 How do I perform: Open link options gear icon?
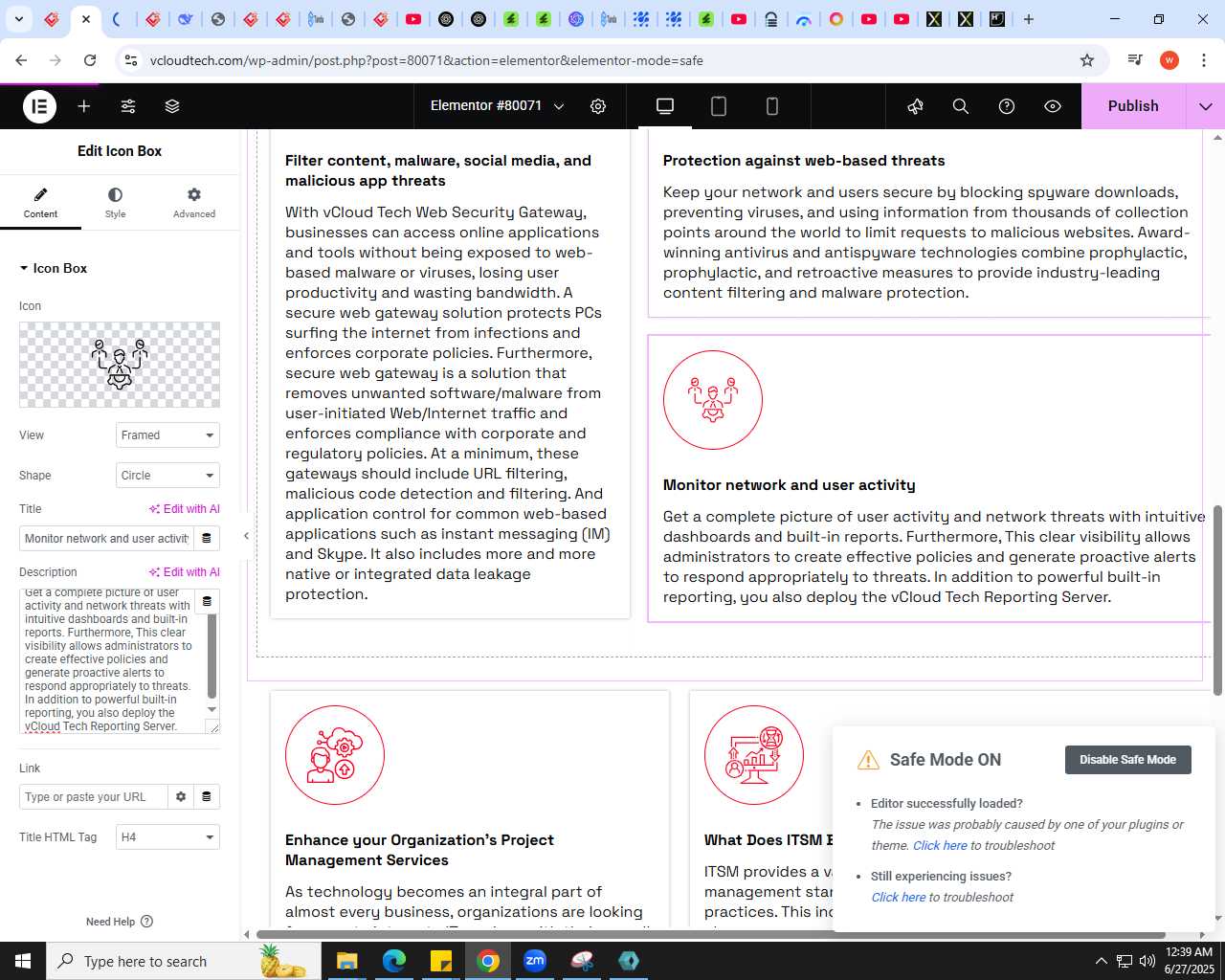(181, 797)
